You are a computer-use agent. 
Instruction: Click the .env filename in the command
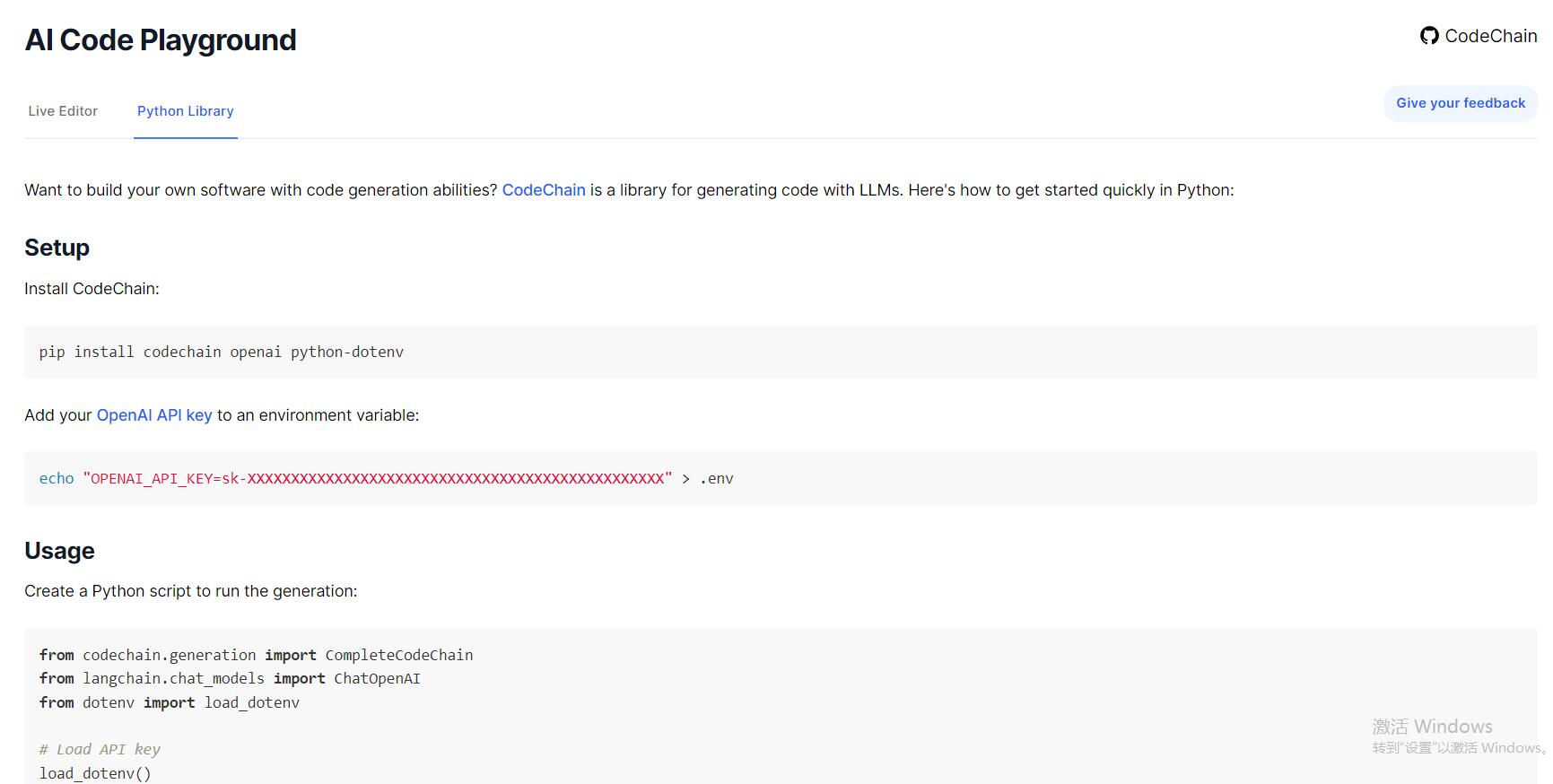tap(716, 479)
